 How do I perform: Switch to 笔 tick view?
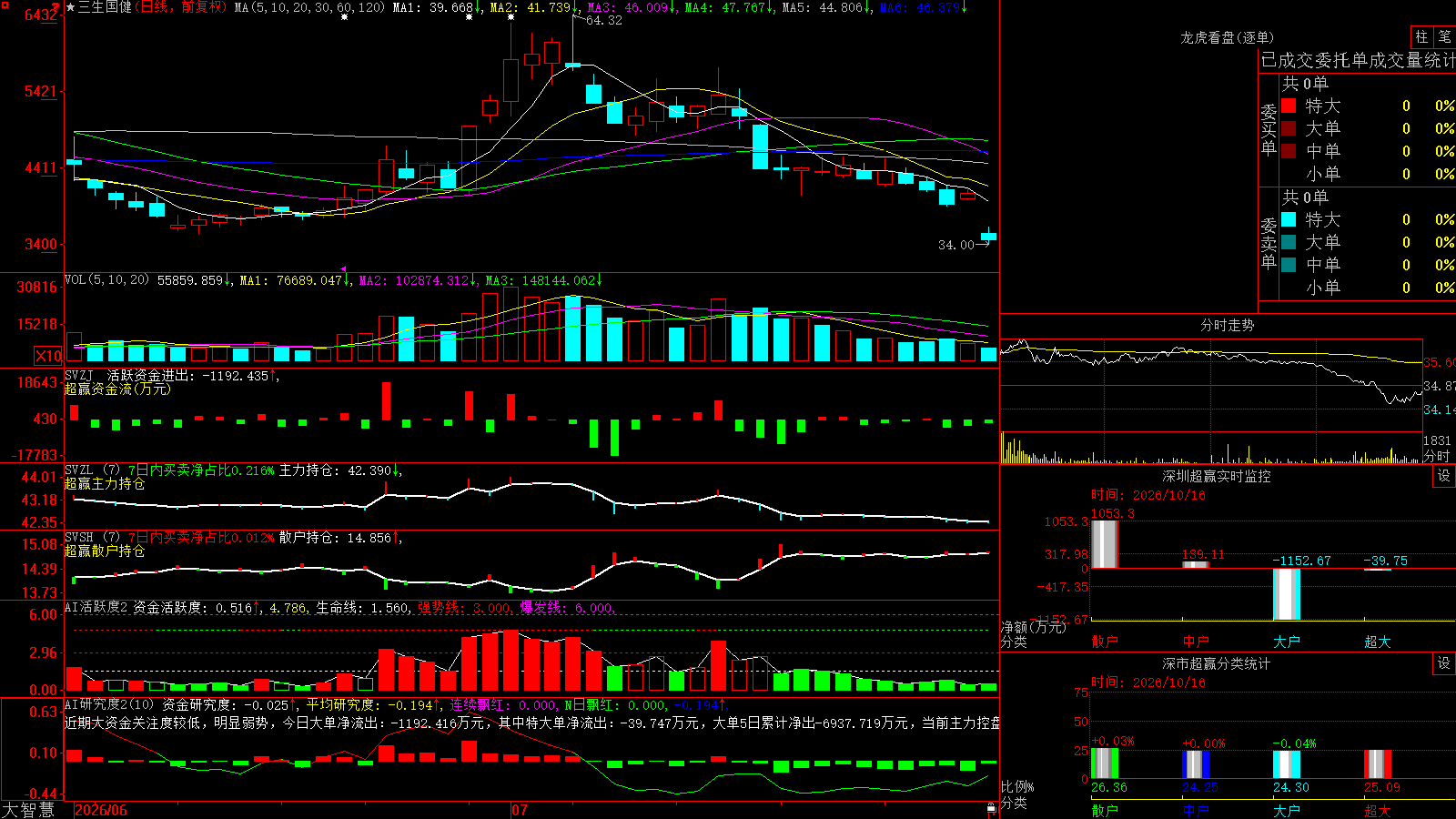(1444, 36)
